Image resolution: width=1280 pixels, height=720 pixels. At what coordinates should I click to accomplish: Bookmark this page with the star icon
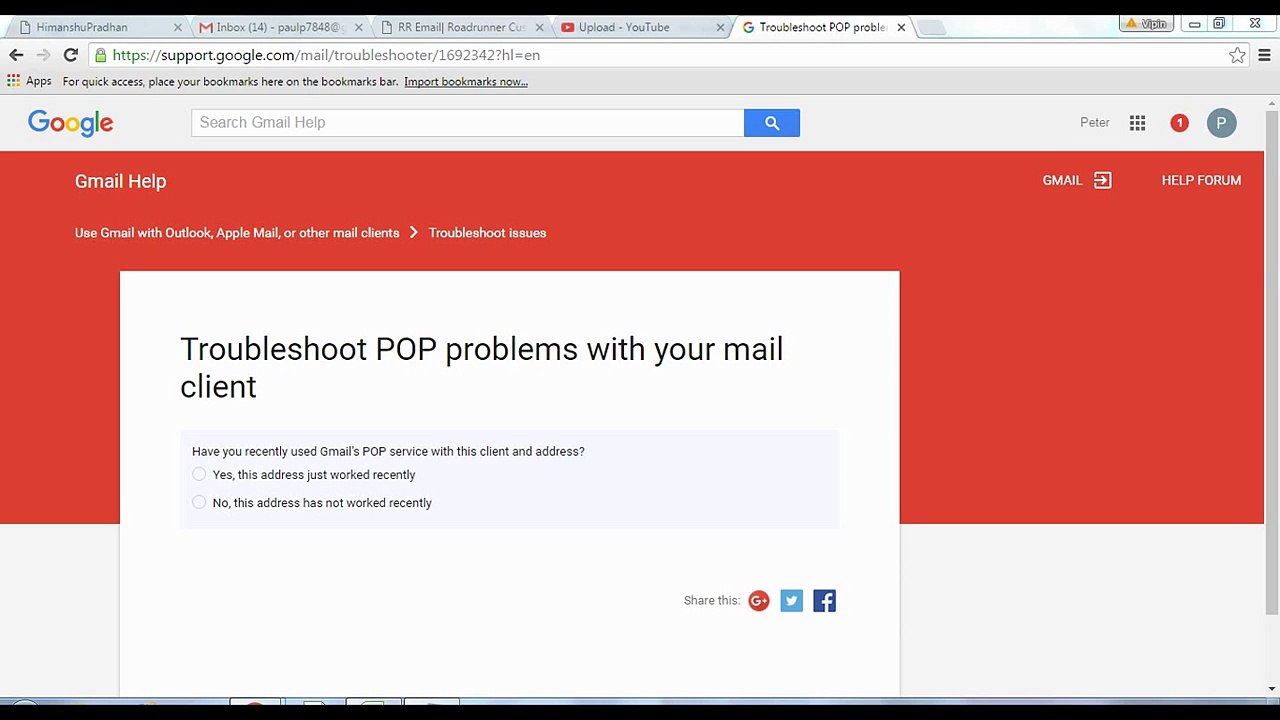tap(1237, 55)
